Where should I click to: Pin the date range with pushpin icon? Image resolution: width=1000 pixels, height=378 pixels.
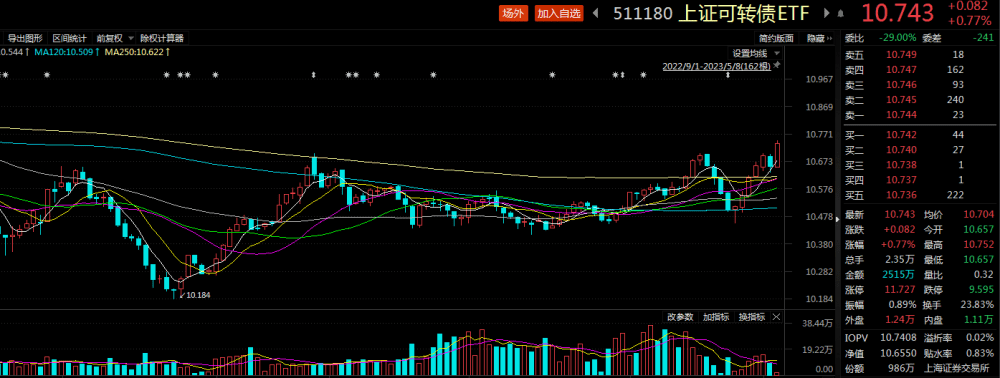click(x=777, y=65)
